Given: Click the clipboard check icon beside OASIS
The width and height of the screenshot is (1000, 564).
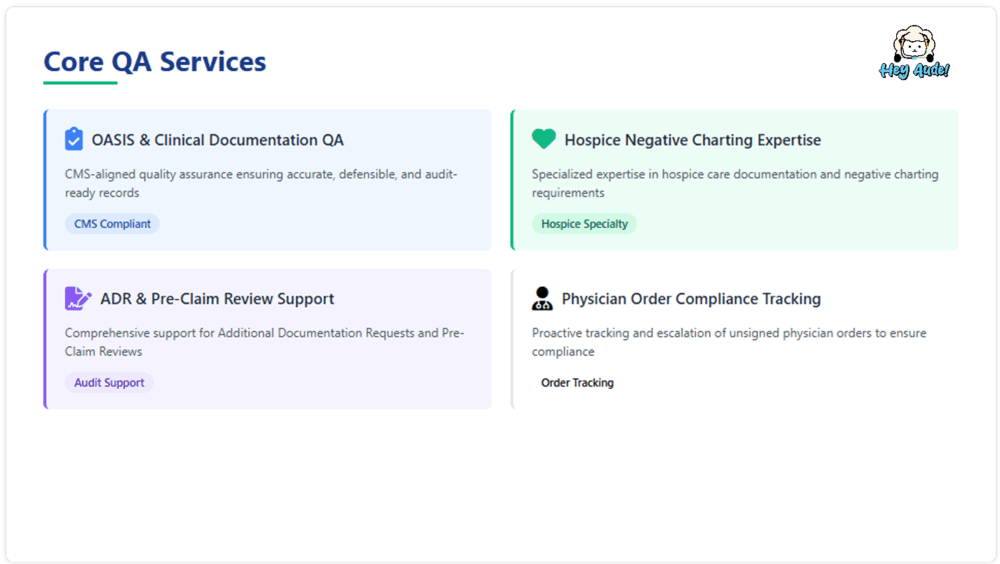Looking at the screenshot, I should 74,139.
